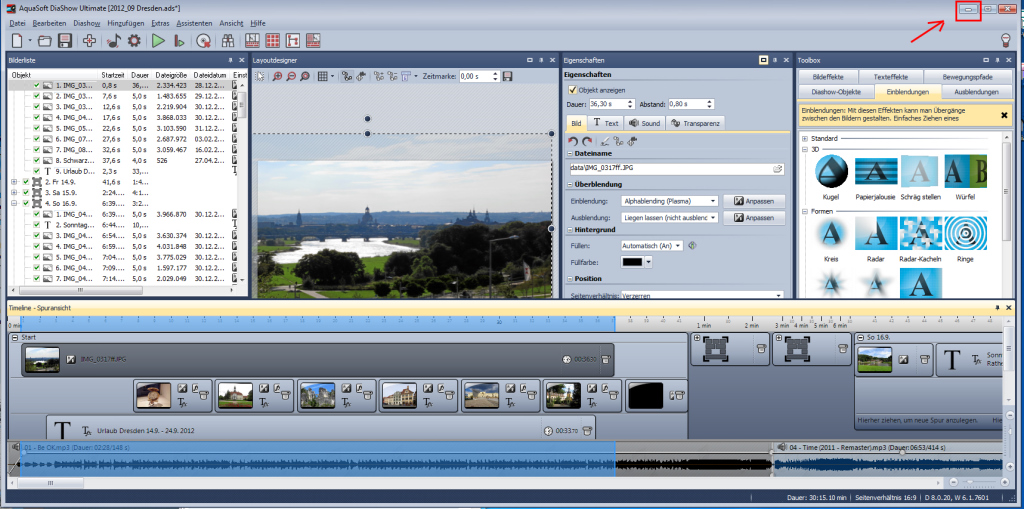Click the undo arrow in Eigenschaften panel
Viewport: 1024px width, 509px height.
573,142
